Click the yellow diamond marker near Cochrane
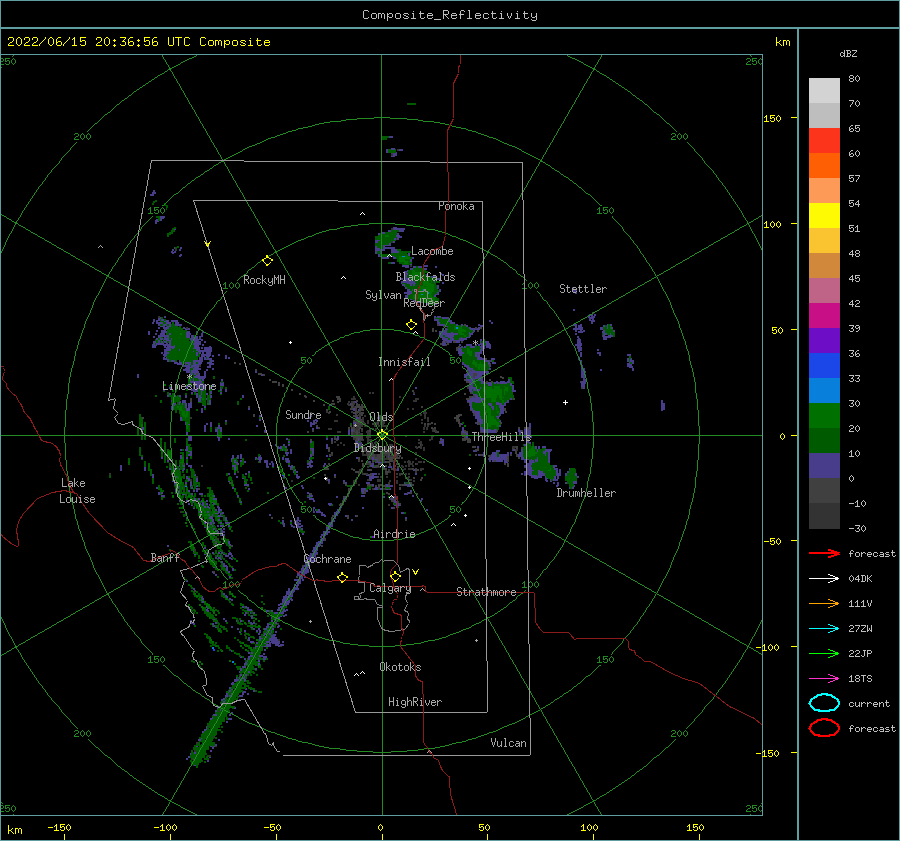The image size is (900, 841). (342, 577)
